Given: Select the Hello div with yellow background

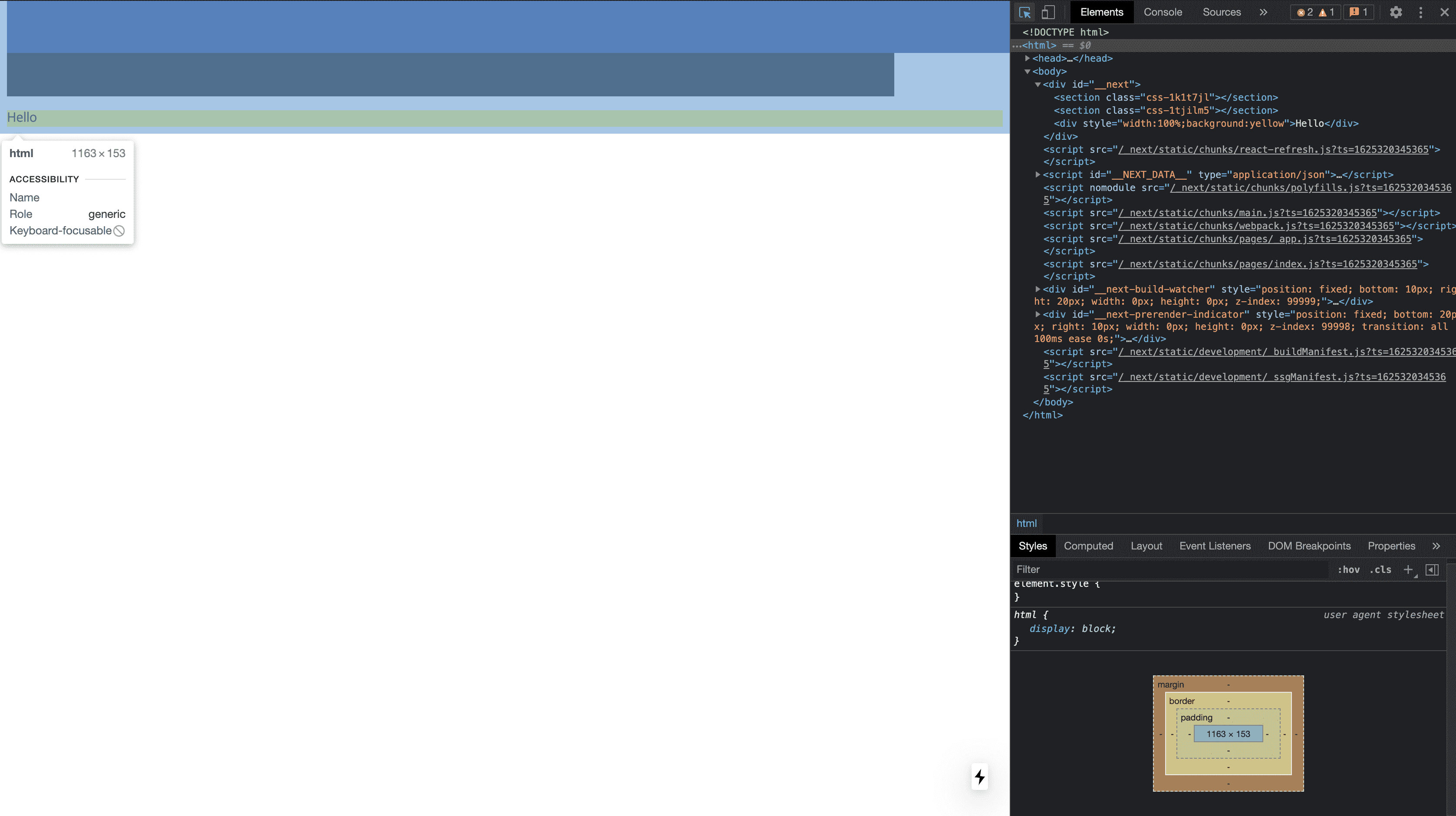Looking at the screenshot, I should click(x=1206, y=123).
